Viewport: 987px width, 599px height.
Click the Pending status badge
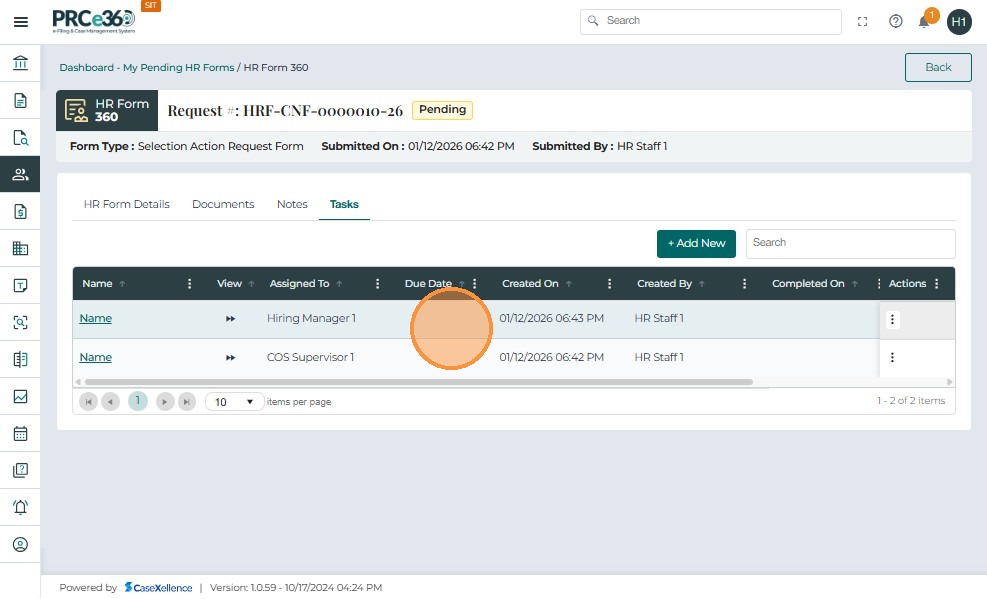(443, 110)
